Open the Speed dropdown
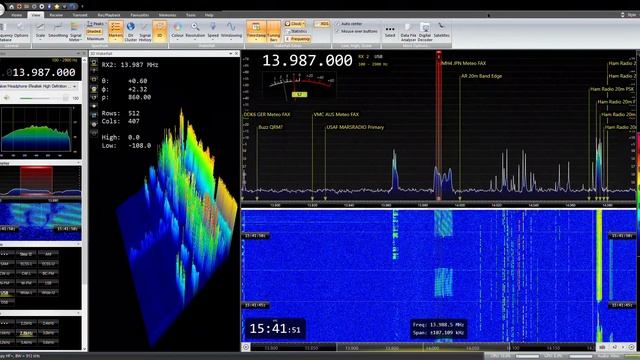 point(213,31)
